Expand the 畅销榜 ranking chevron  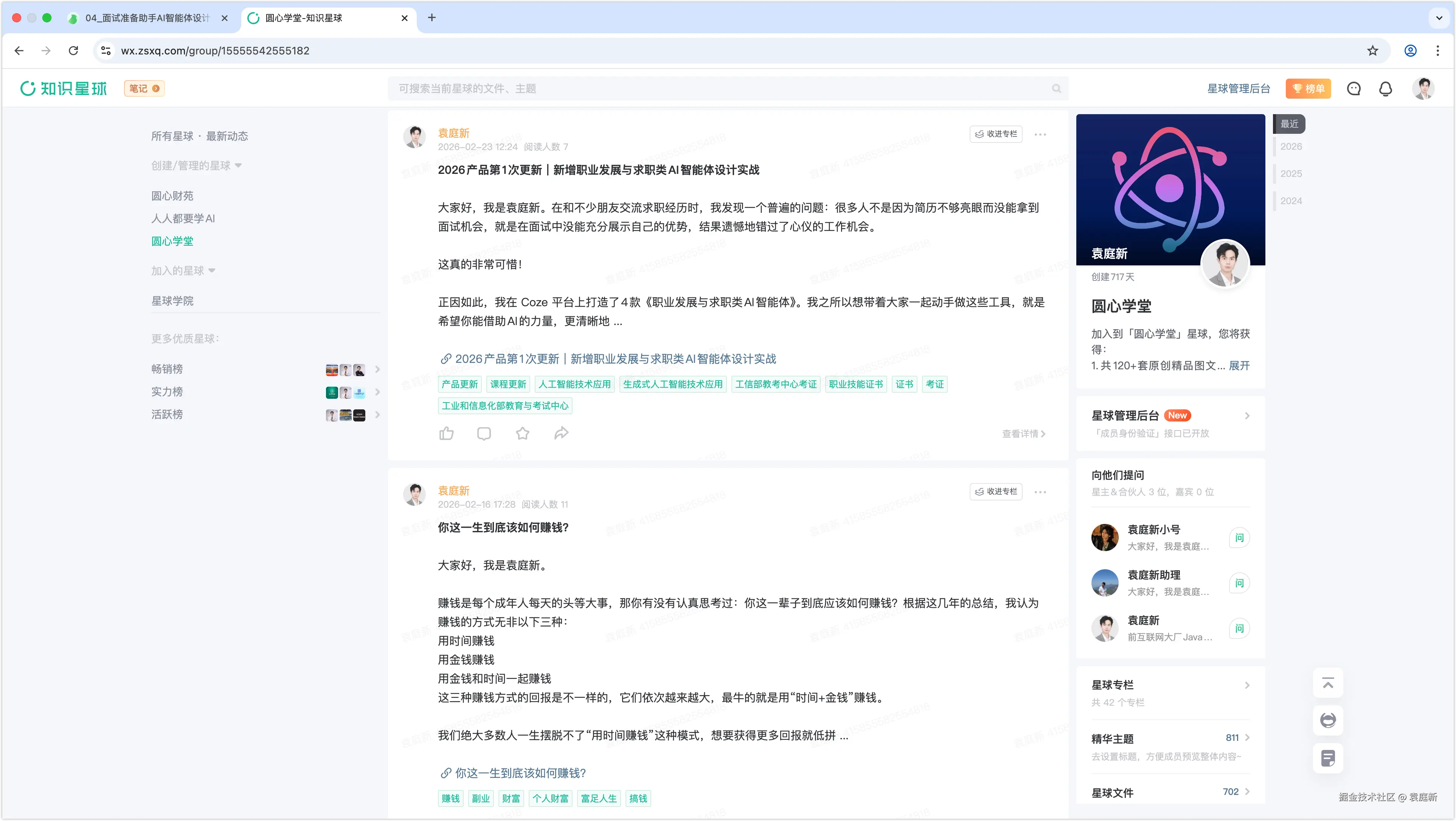coord(377,369)
